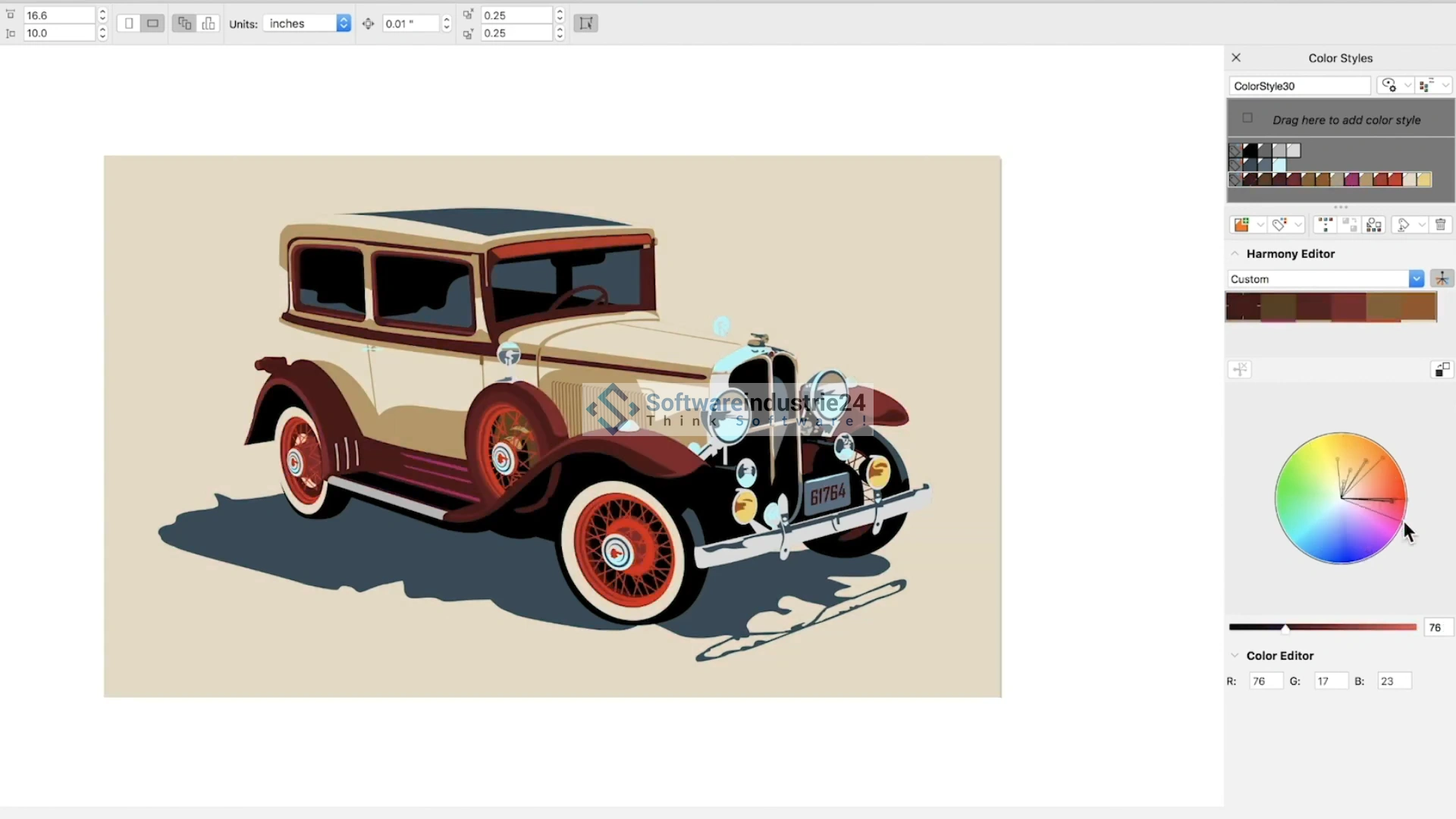1456x819 pixels.
Task: Collapse the Harmony Editor section
Action: (1235, 253)
